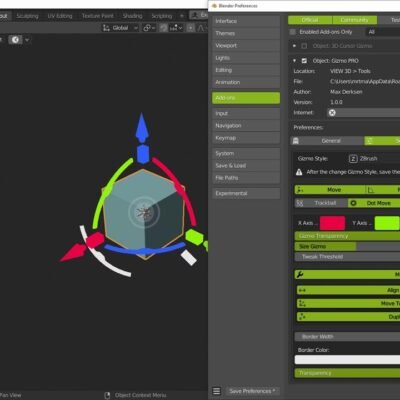This screenshot has width=400, height=400.
Task: Toggle the Dot Move option
Action: point(374,203)
